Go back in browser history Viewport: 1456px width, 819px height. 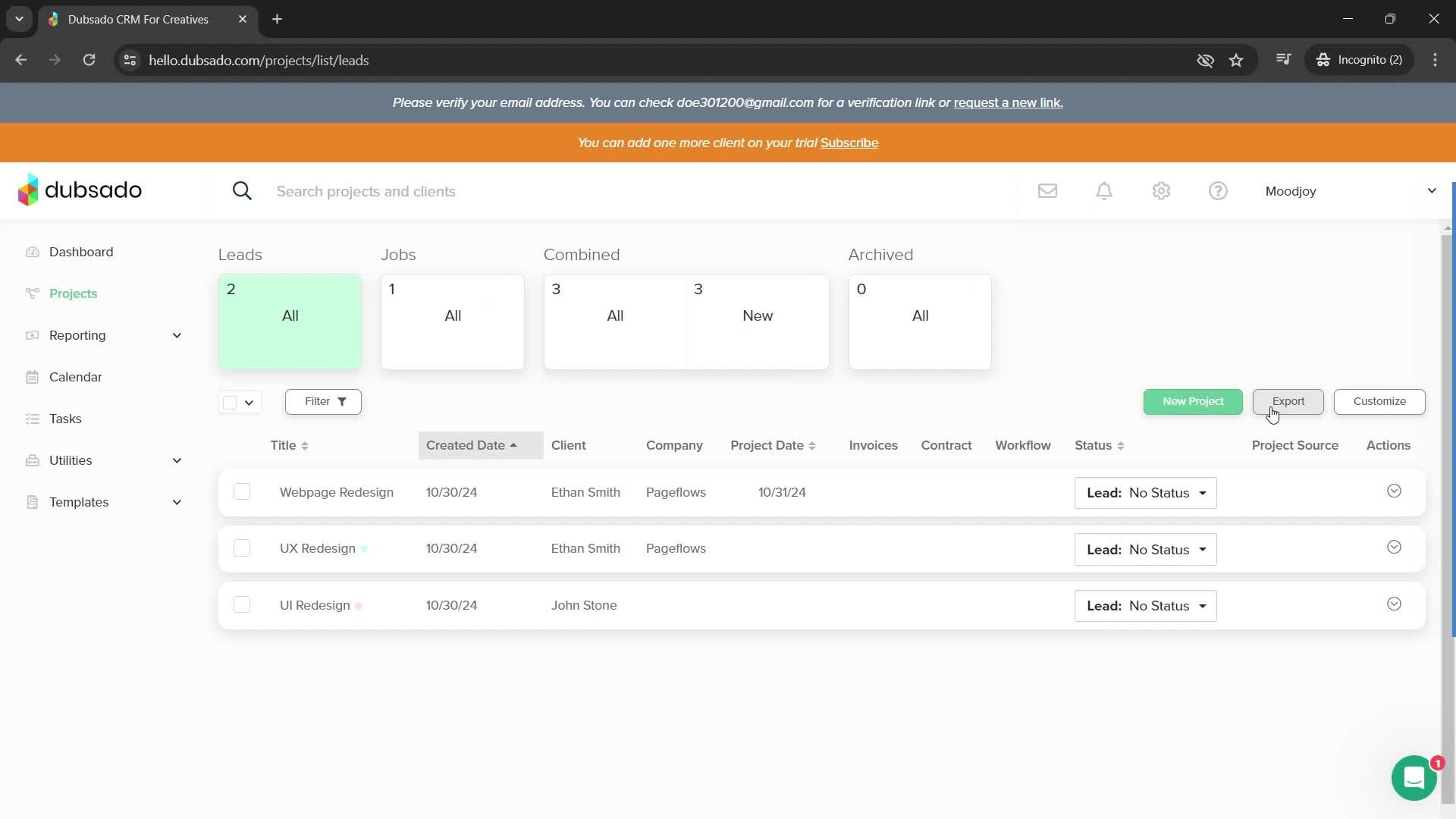(21, 60)
